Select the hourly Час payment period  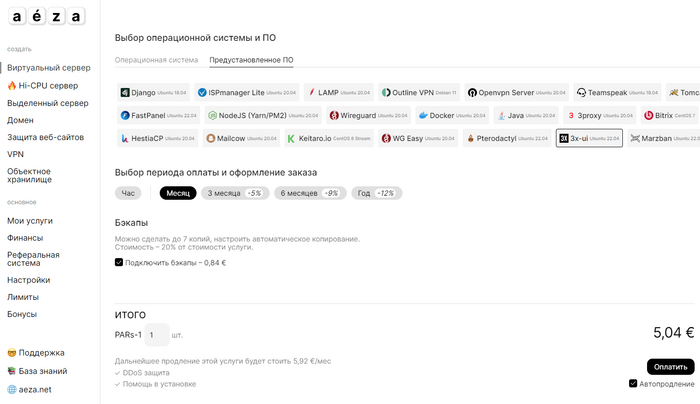(x=128, y=193)
